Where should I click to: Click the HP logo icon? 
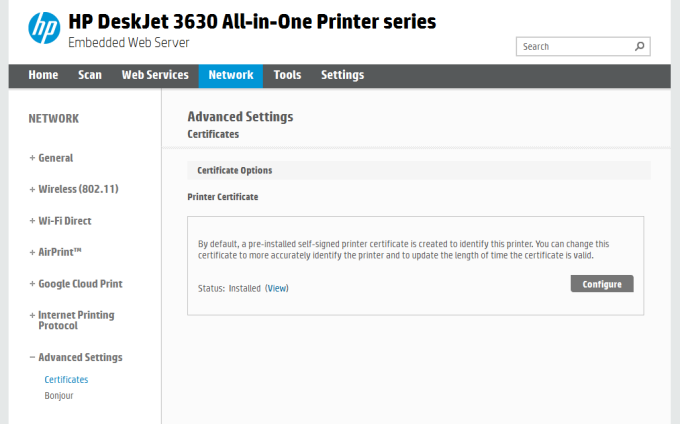[x=43, y=29]
